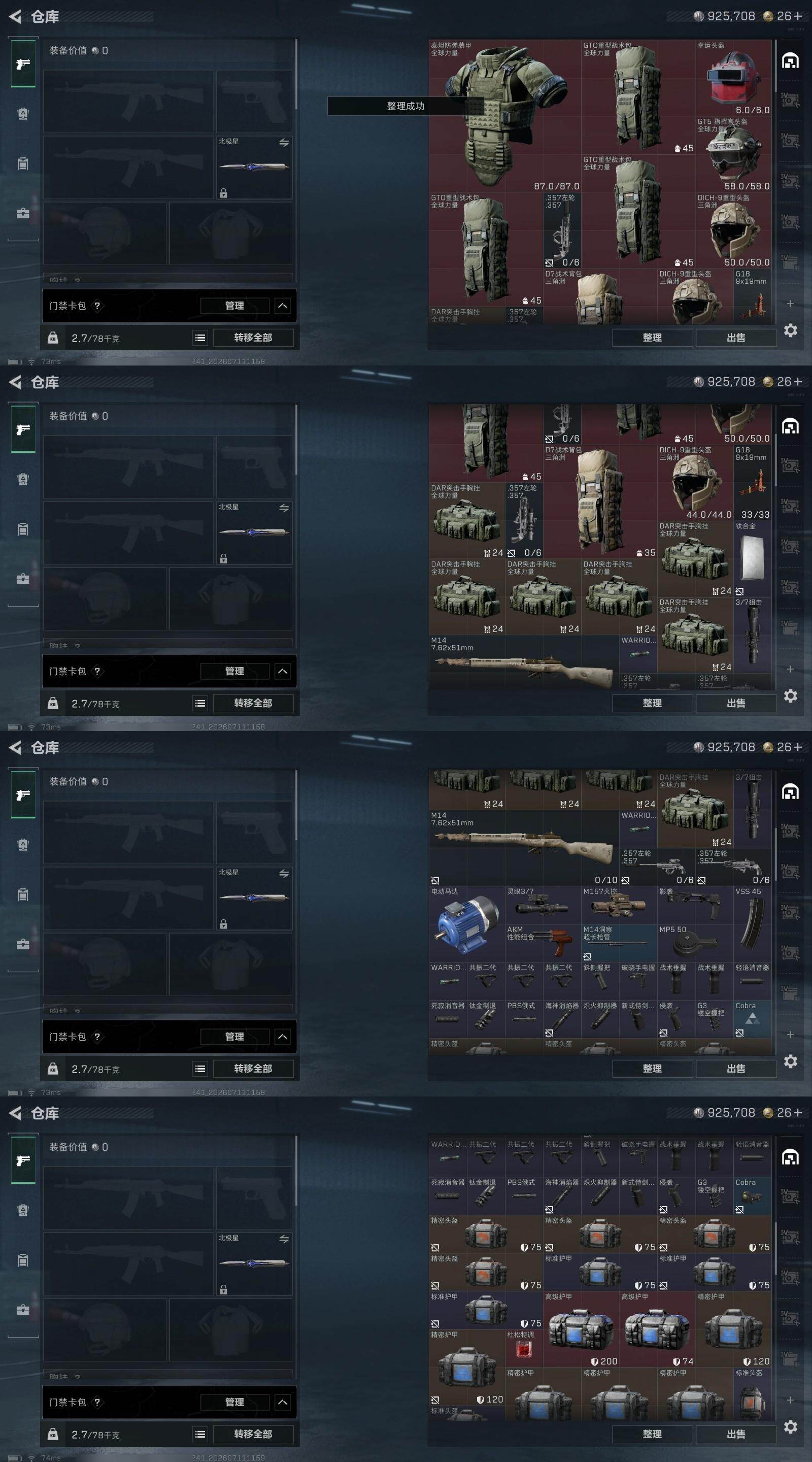The image size is (812, 1462).
Task: Click empty pistol slot in second screenshot
Action: [254, 467]
